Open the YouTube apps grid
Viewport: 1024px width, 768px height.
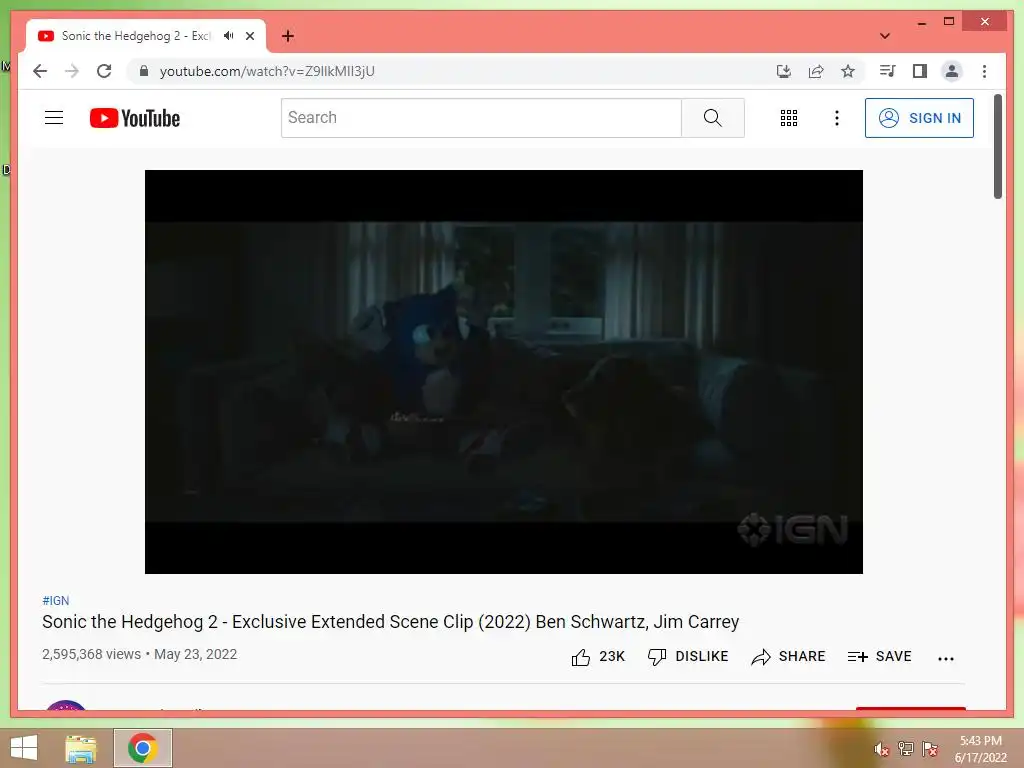pyautogui.click(x=789, y=118)
